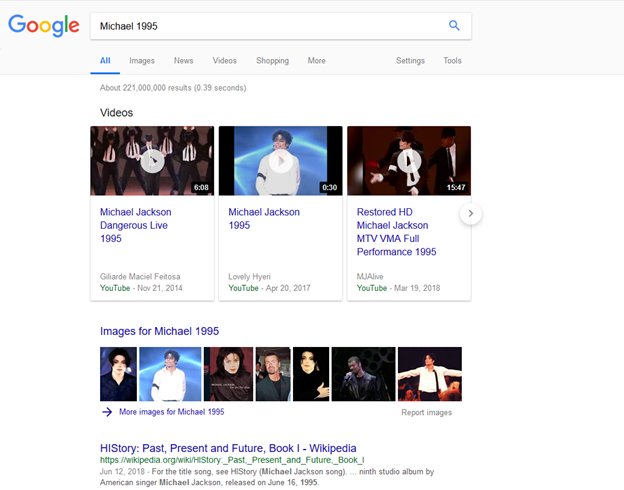Click the About 221,000,000 results text

tap(173, 88)
